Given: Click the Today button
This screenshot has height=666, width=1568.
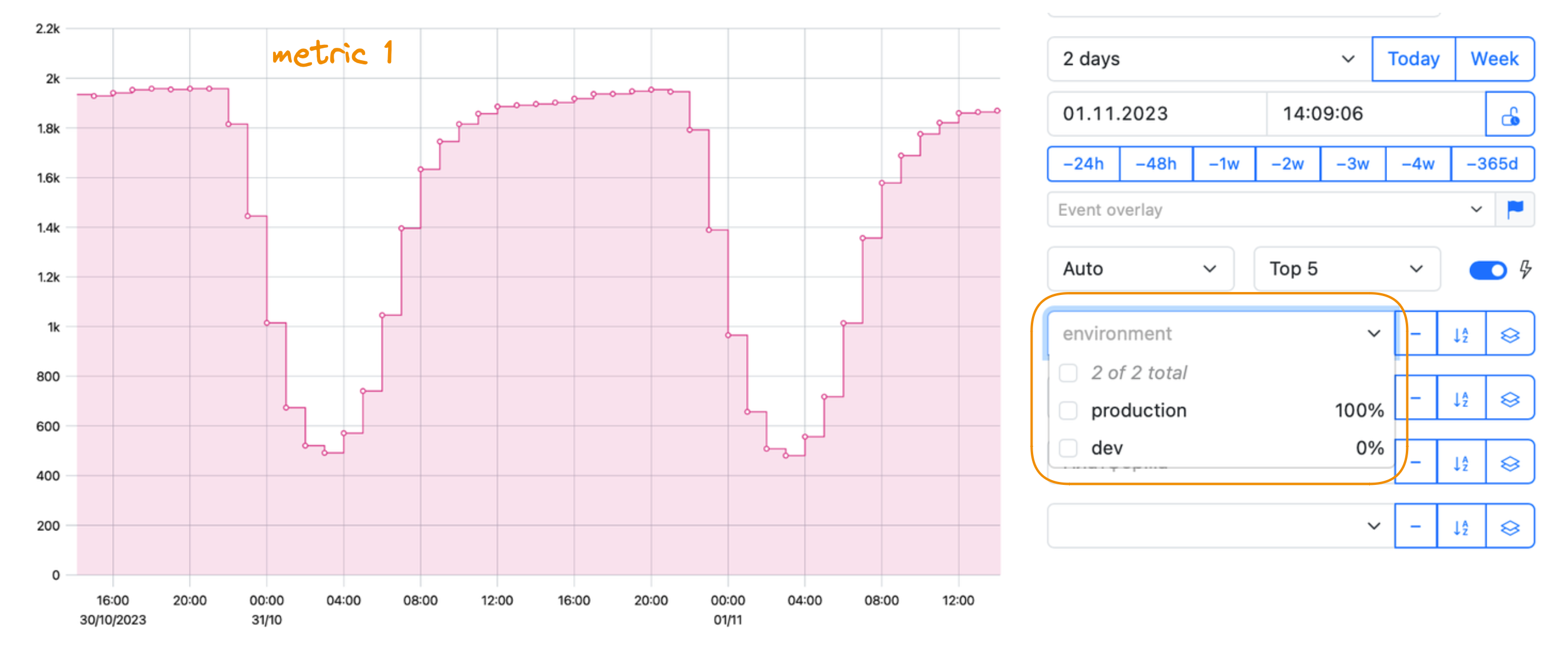Looking at the screenshot, I should tap(1413, 59).
